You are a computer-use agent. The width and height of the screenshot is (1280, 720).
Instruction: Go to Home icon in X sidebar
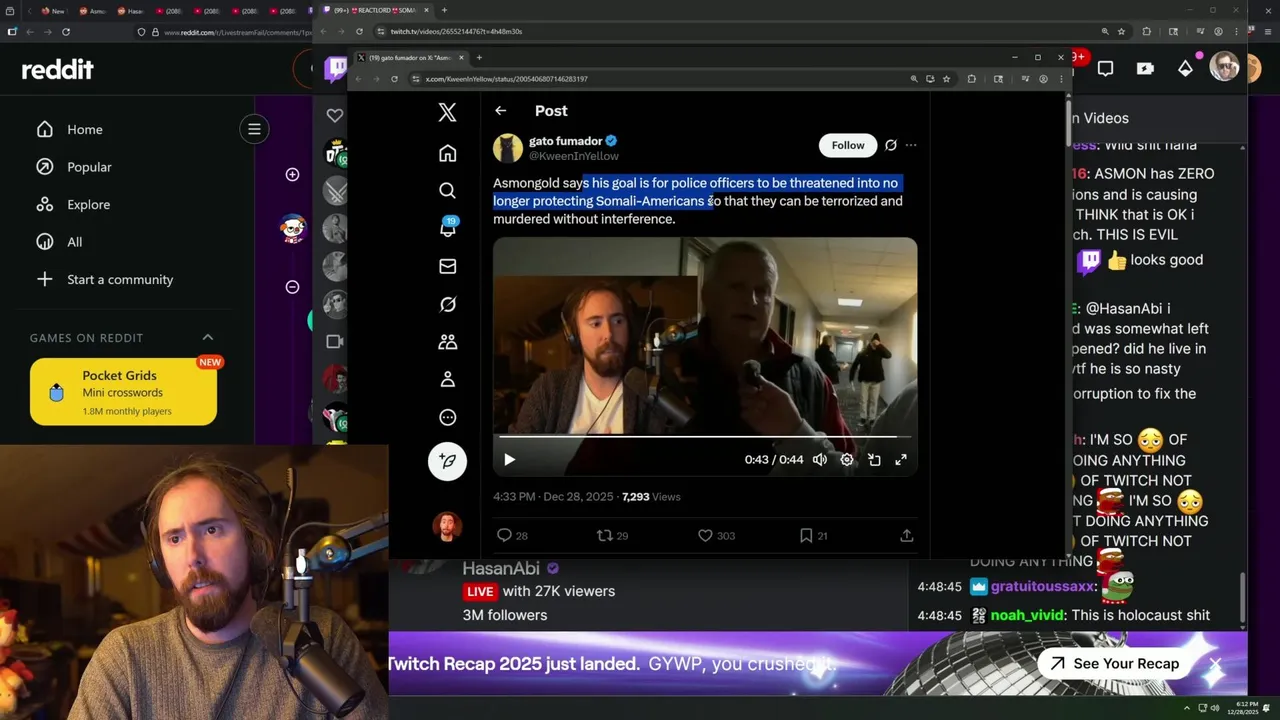coord(447,153)
